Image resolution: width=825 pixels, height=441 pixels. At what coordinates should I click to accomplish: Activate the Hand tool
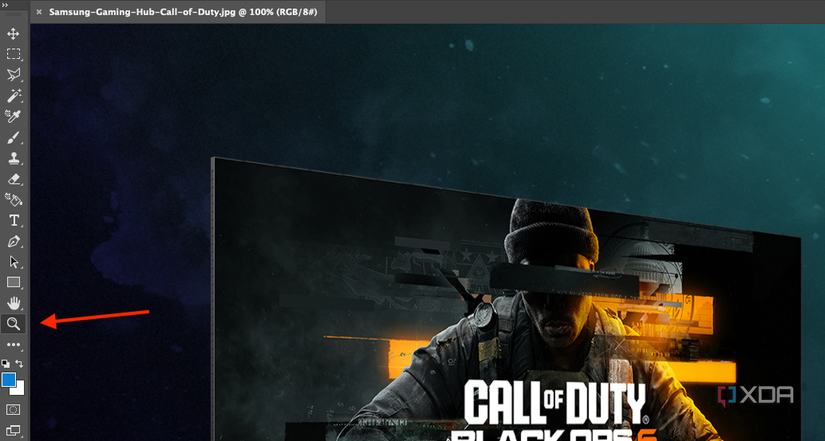pyautogui.click(x=13, y=303)
